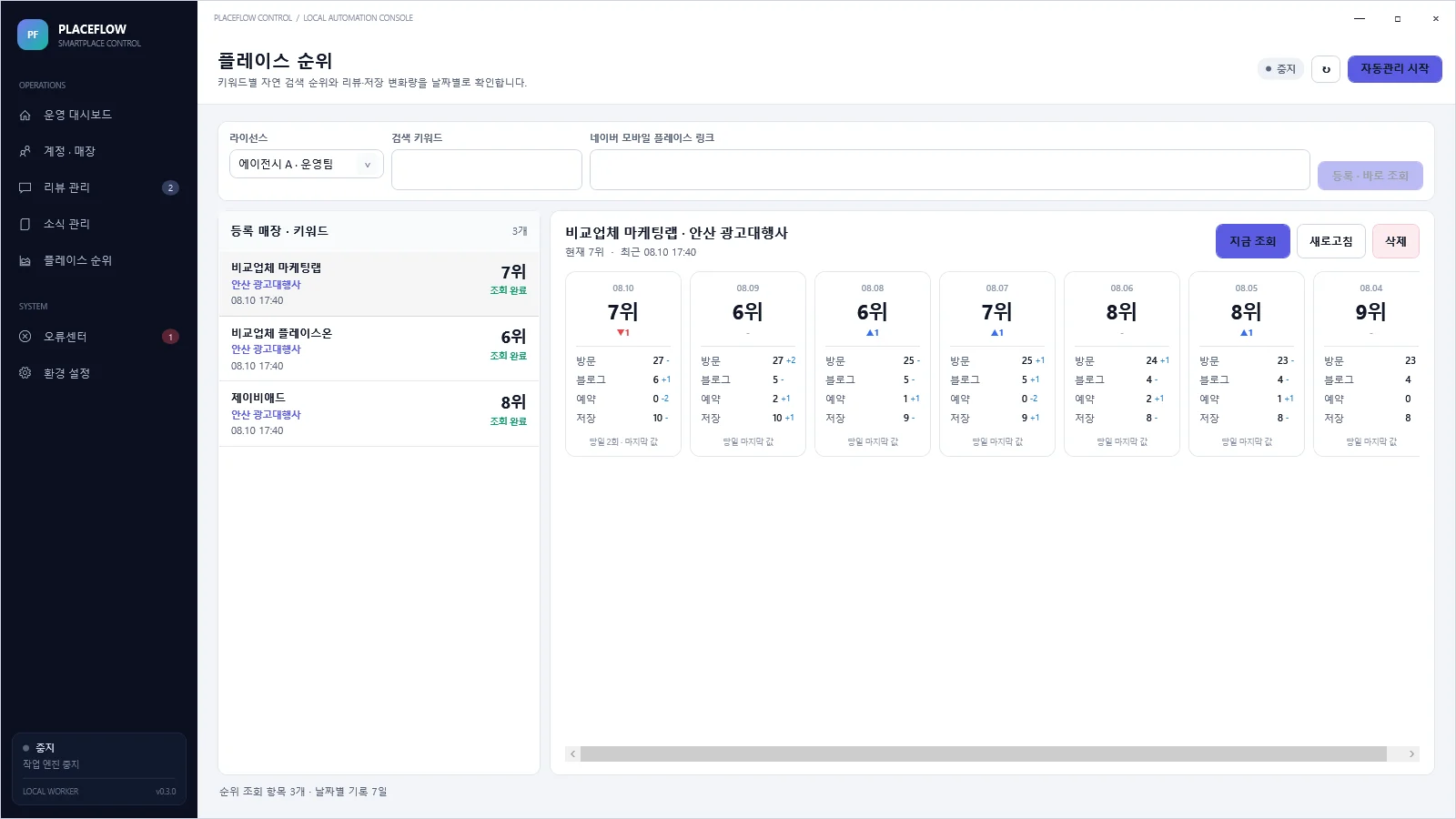Click the 오류센터 error circle icon
This screenshot has width=1456, height=819.
25,337
